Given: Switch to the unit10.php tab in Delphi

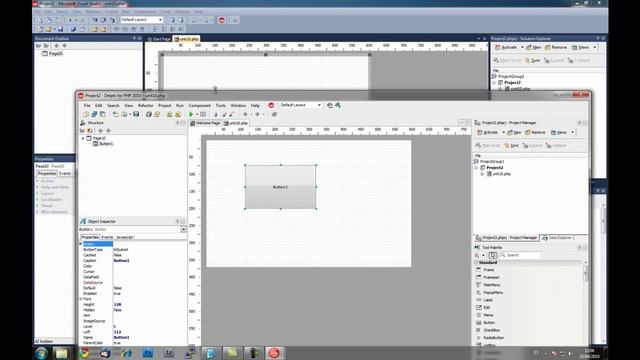Looking at the screenshot, I should click(236, 123).
